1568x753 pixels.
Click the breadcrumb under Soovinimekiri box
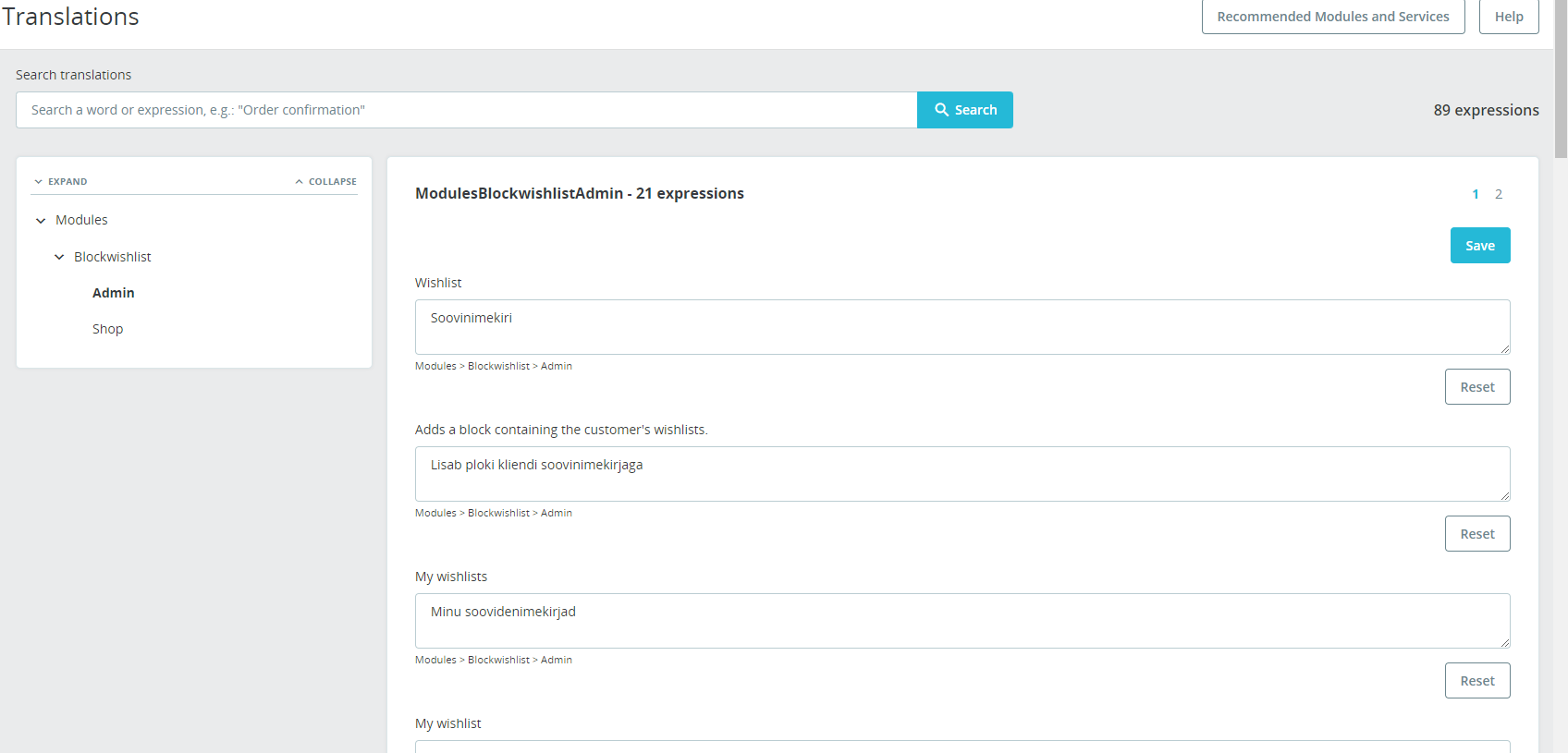pos(494,366)
